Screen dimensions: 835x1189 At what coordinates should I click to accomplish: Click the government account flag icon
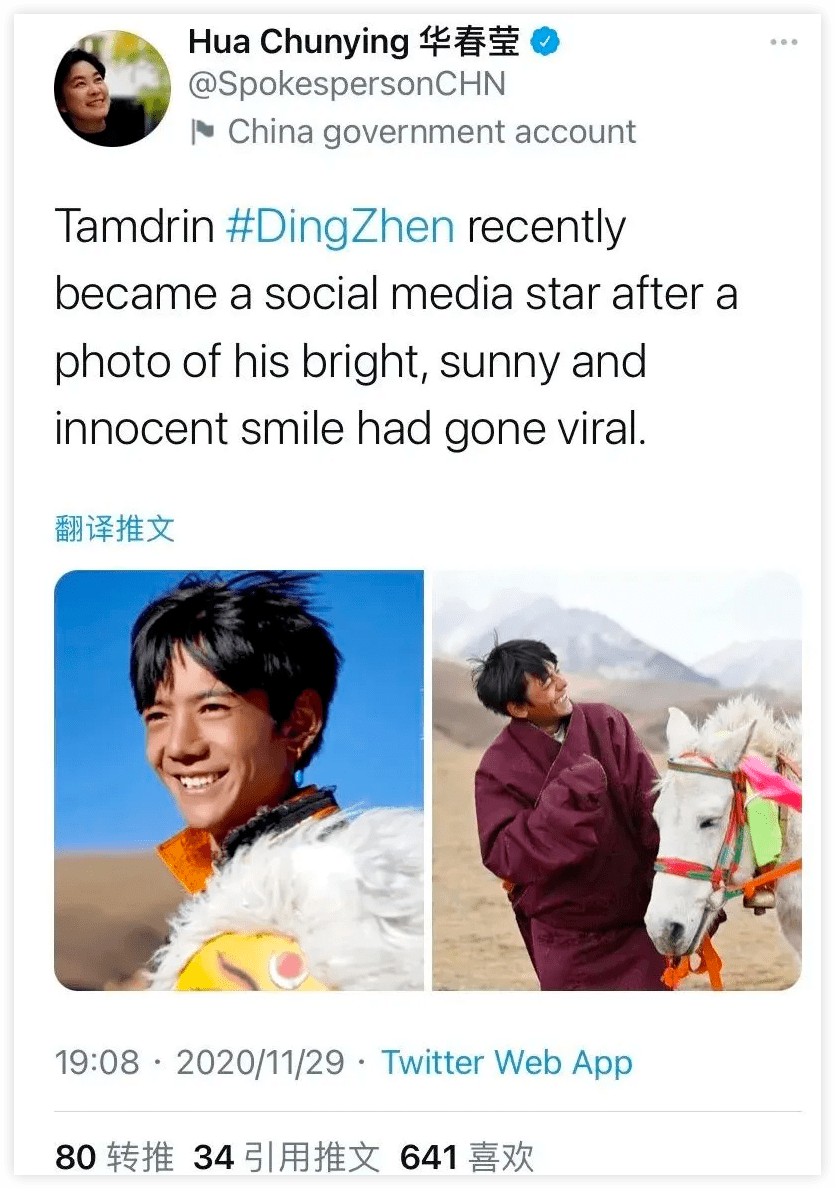coord(202,132)
